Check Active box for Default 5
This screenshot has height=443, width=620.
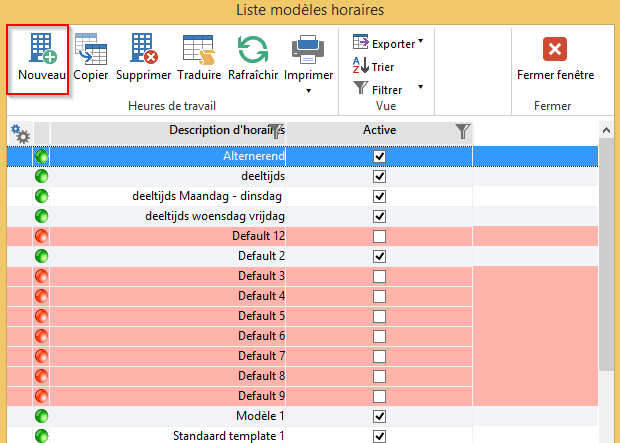coord(379,316)
